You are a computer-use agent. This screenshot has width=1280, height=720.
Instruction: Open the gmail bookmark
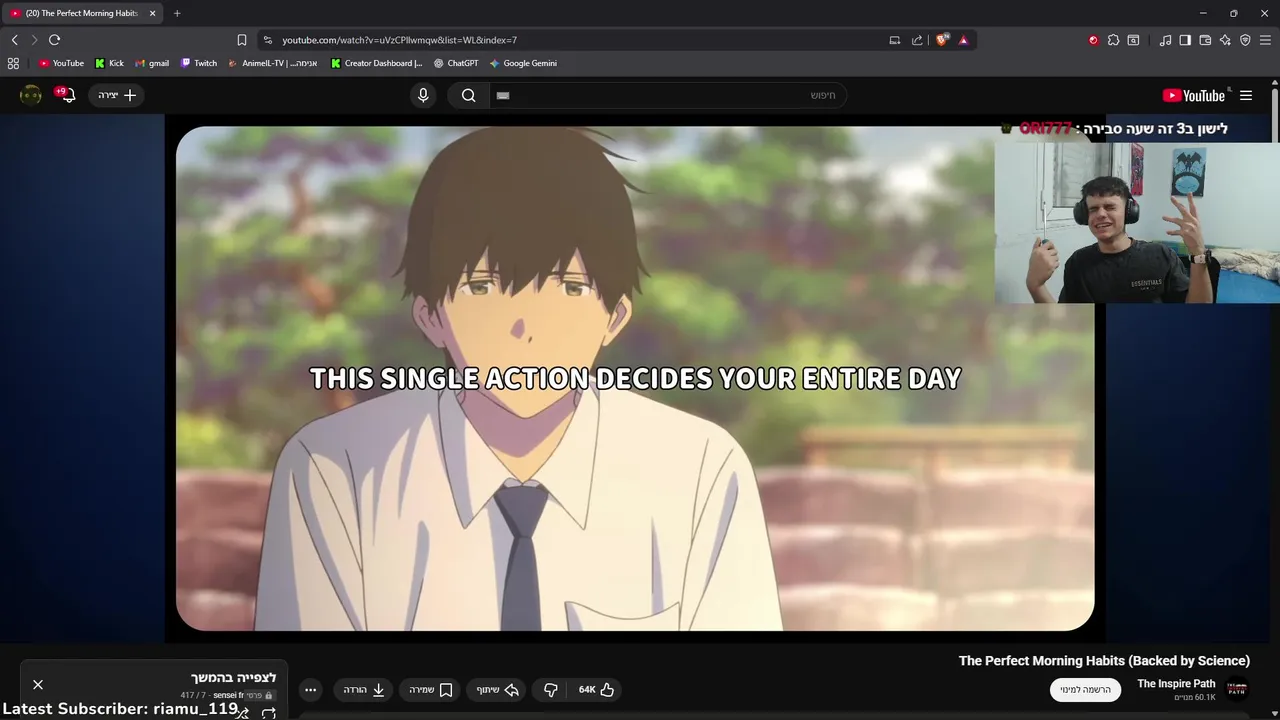click(152, 63)
